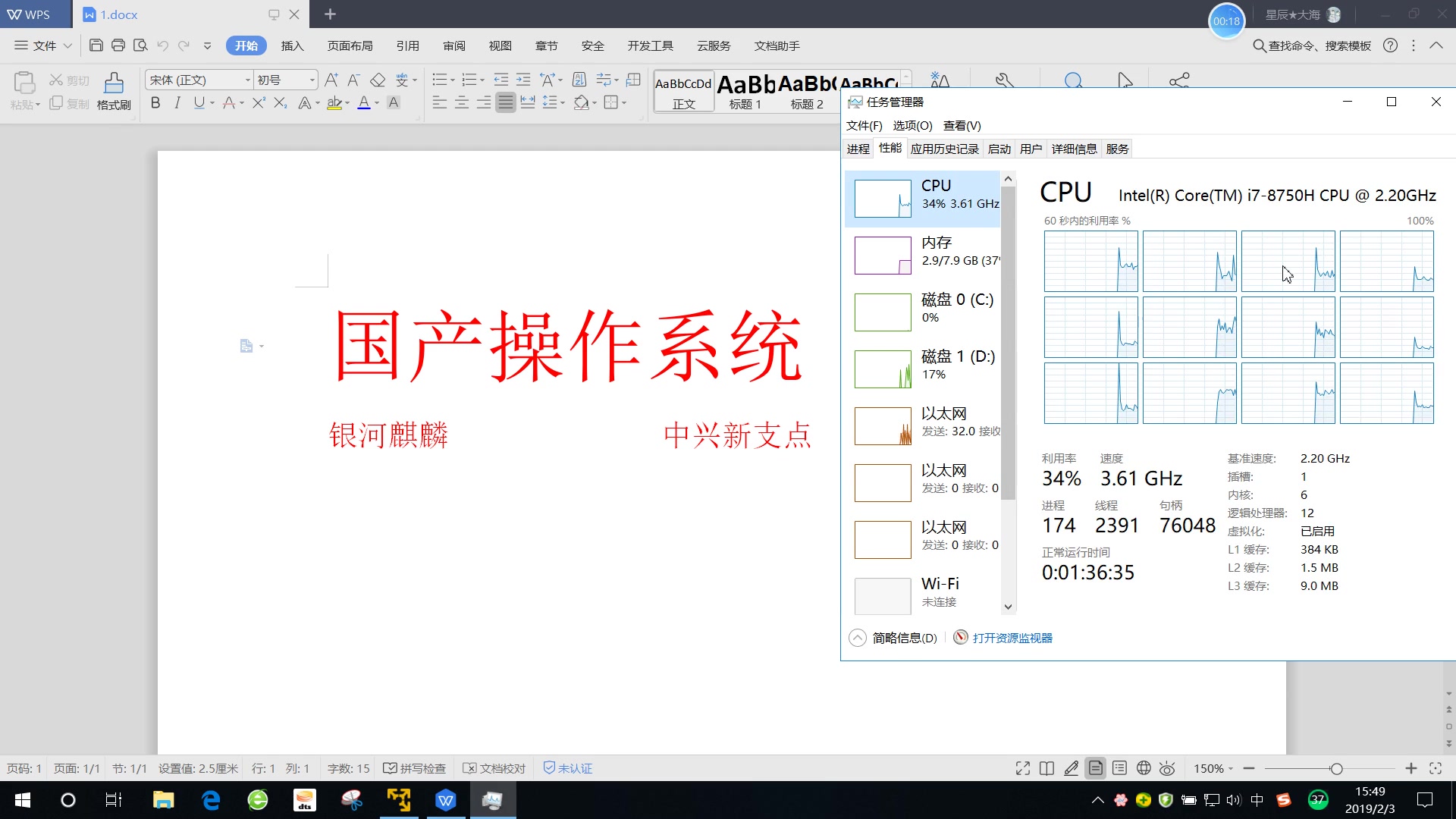Switch to outline view in status bar
Screen dimensions: 1456x819
coord(1119,768)
